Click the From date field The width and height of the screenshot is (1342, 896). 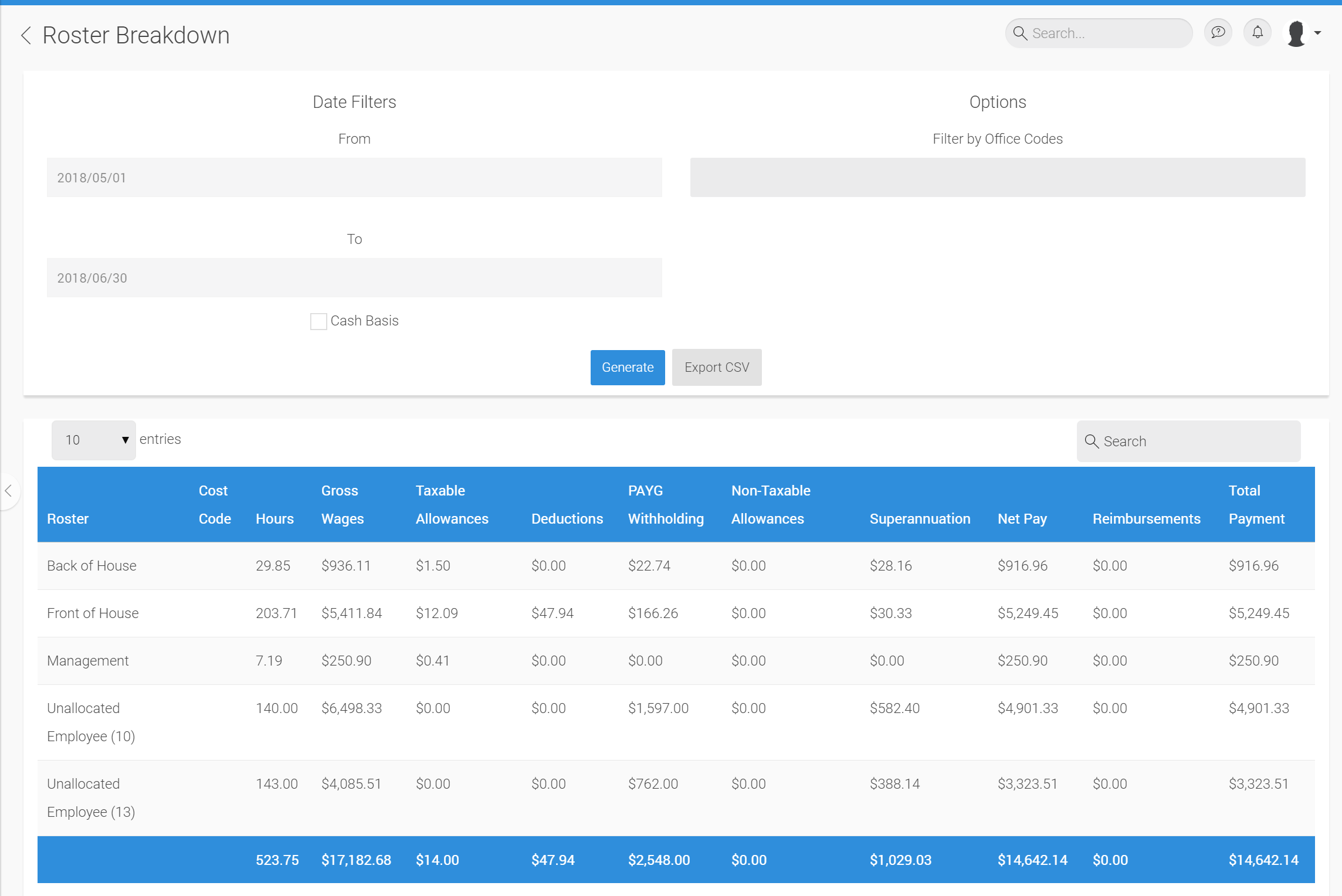tap(354, 177)
